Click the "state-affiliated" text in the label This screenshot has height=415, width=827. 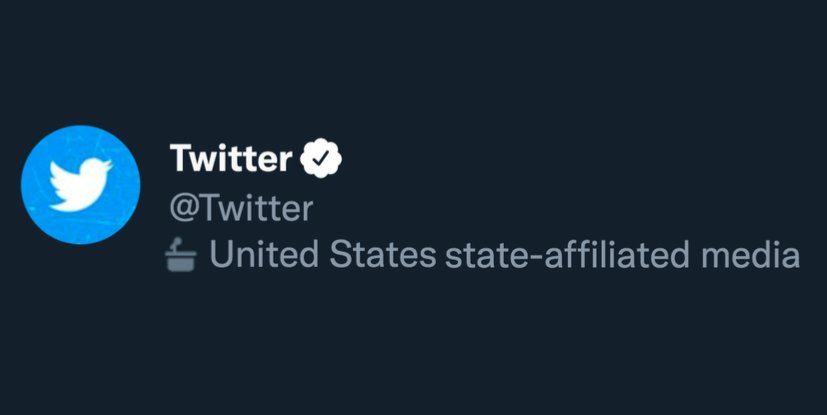click(x=561, y=256)
